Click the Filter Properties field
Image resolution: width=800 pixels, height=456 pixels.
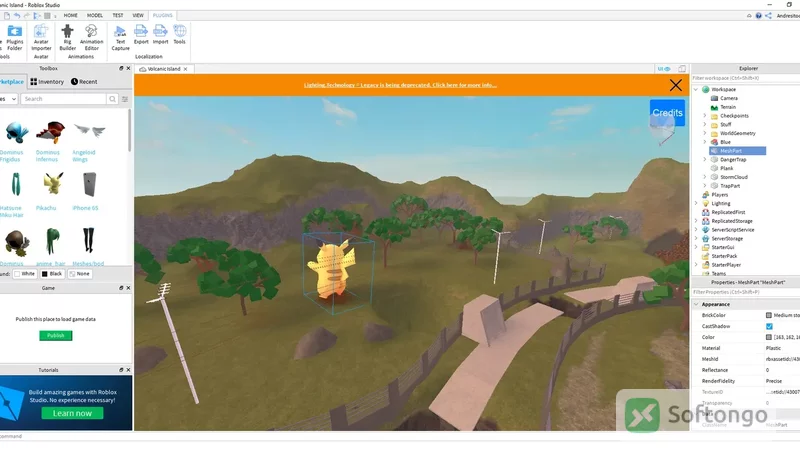coord(745,292)
